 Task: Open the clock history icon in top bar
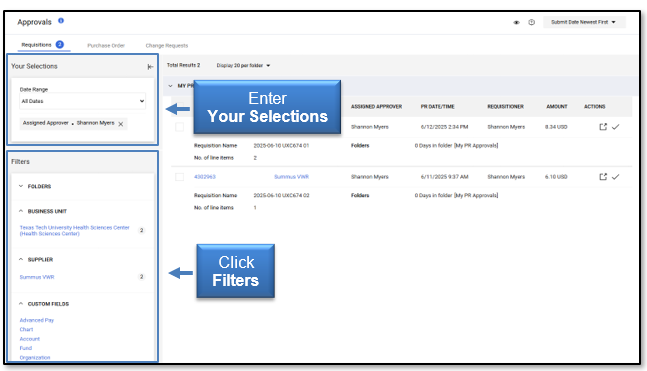531,22
